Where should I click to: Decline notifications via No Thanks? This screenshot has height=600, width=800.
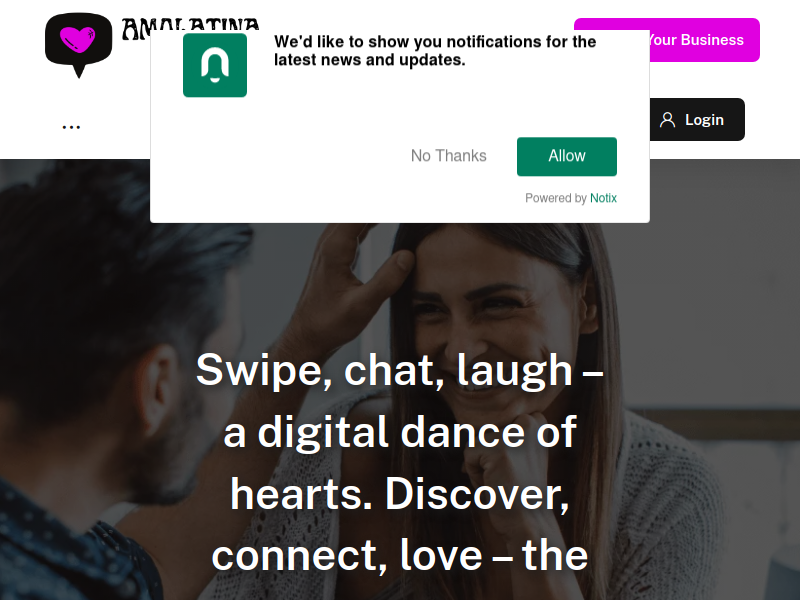coord(449,156)
